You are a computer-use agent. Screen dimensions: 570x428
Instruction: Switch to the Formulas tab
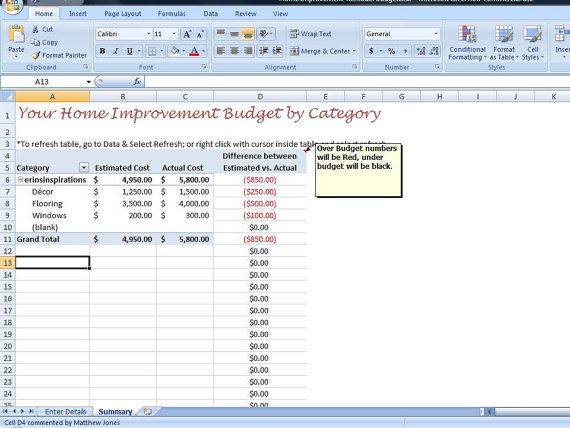(x=172, y=13)
